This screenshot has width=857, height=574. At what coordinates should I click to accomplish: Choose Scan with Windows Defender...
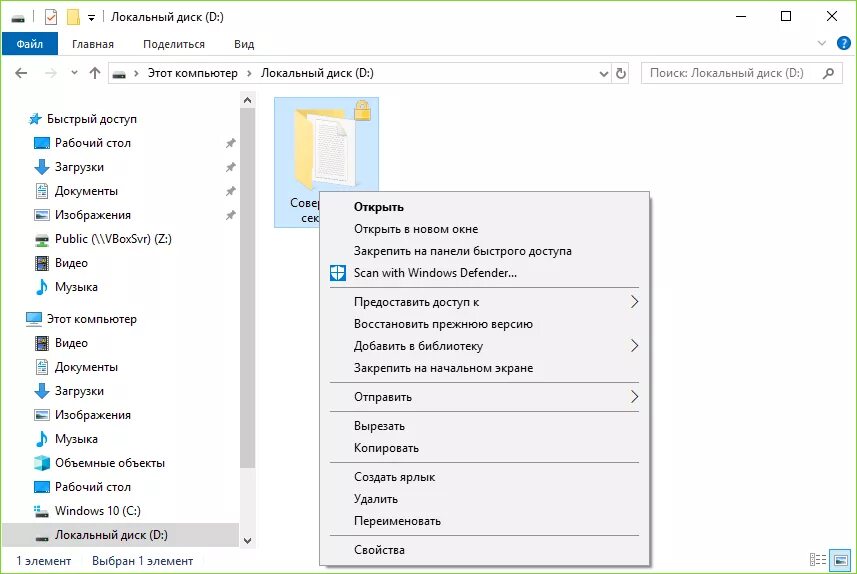pyautogui.click(x=484, y=273)
